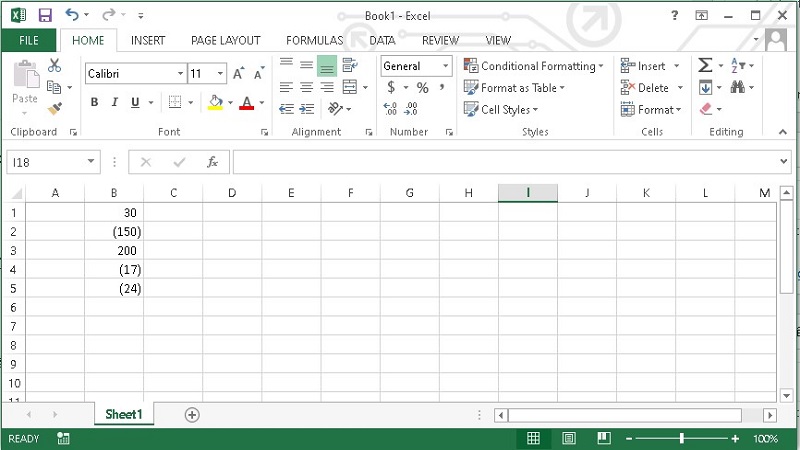This screenshot has height=450, width=800.
Task: Click the Insert Function fx button
Action: [x=212, y=162]
